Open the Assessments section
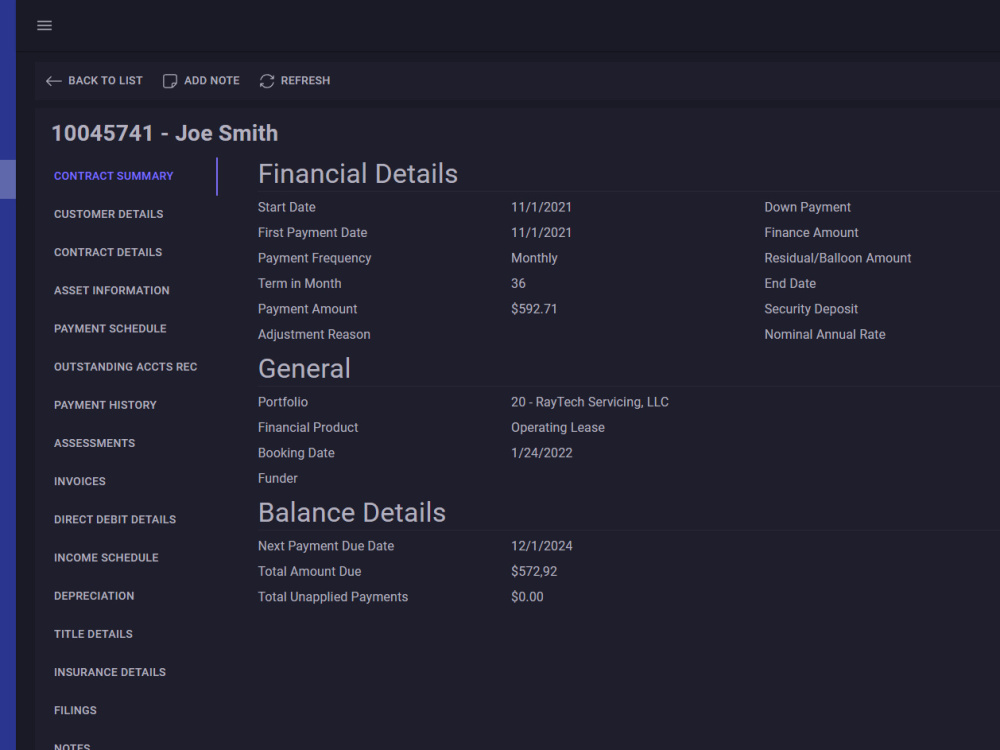 click(x=94, y=443)
